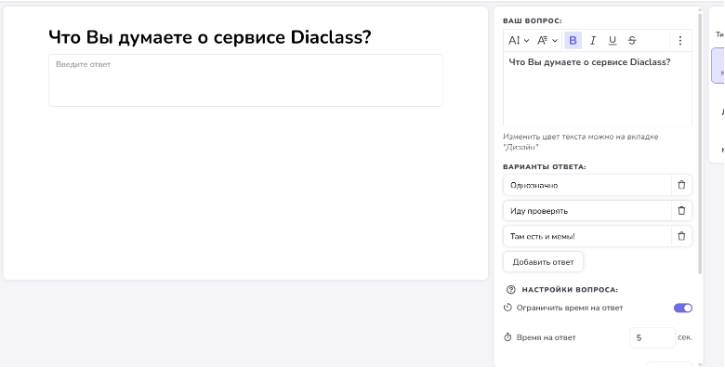Toggle bold formatting in question editor

[573, 41]
